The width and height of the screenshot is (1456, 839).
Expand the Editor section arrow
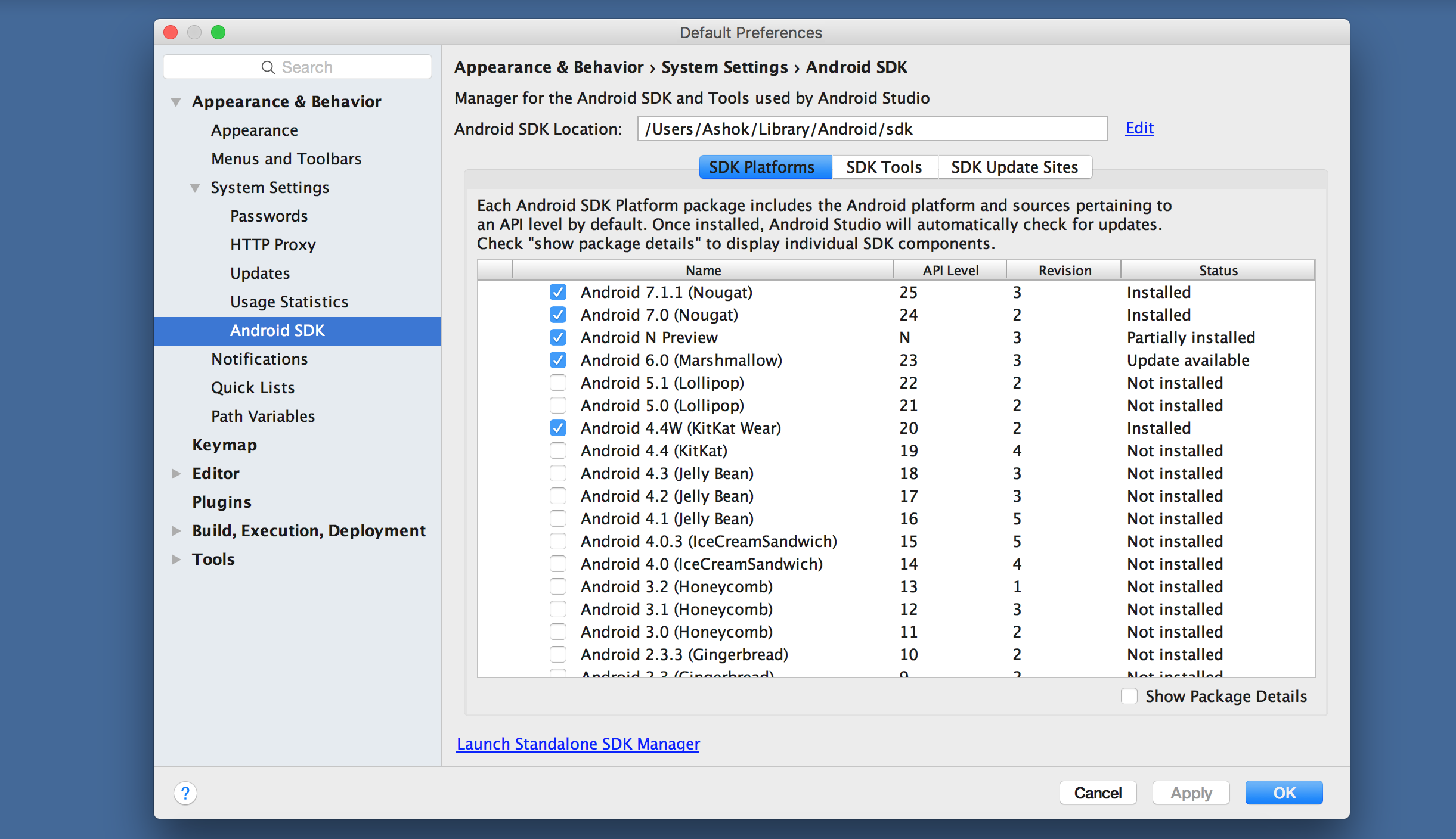[x=176, y=474]
